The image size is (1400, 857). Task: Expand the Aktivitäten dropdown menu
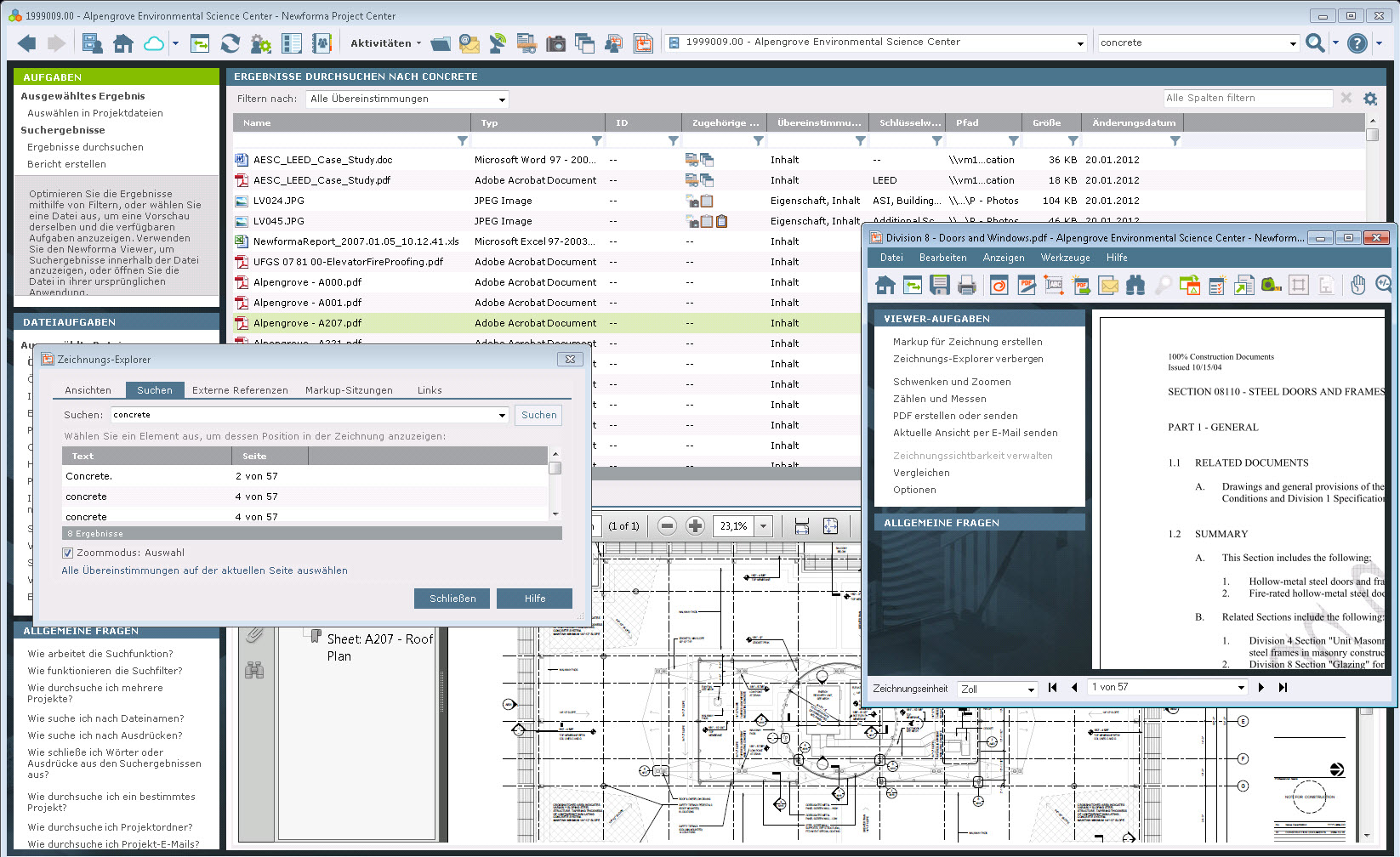coord(386,43)
